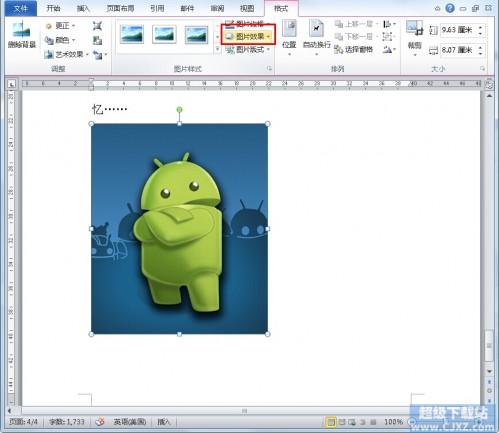The height and width of the screenshot is (433, 499).
Task: Click the page indicator 页面: 4/4
Action: [x=23, y=422]
